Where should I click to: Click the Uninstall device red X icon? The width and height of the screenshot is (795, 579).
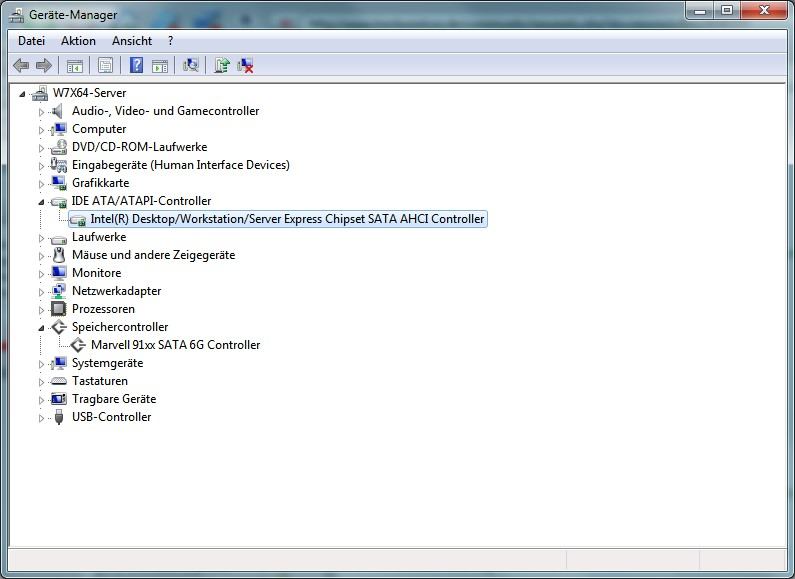[x=245, y=65]
